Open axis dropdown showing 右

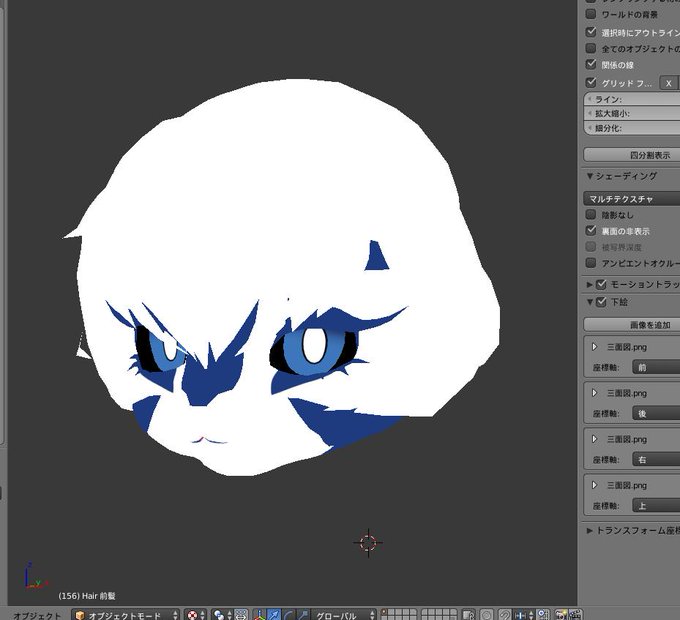pyautogui.click(x=656, y=459)
